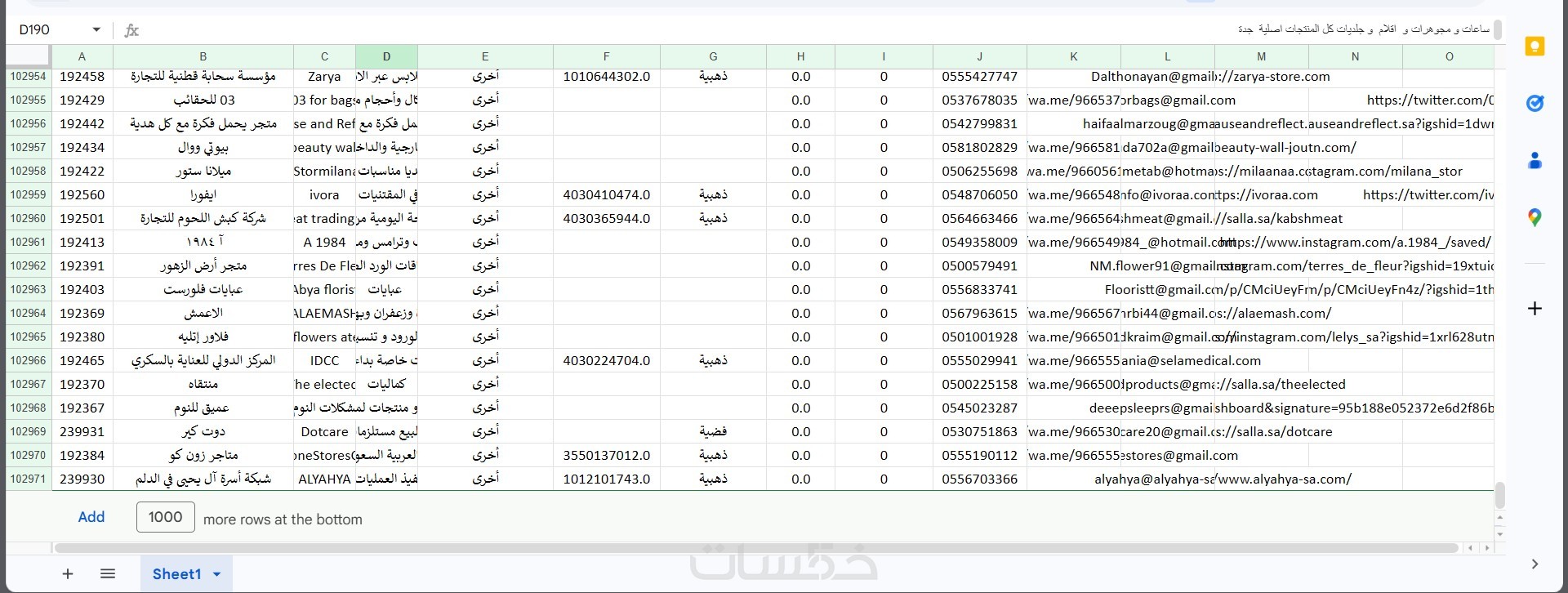
Task: Click the www.alyahya-sa.com link cell
Action: pyautogui.click(x=1262, y=479)
